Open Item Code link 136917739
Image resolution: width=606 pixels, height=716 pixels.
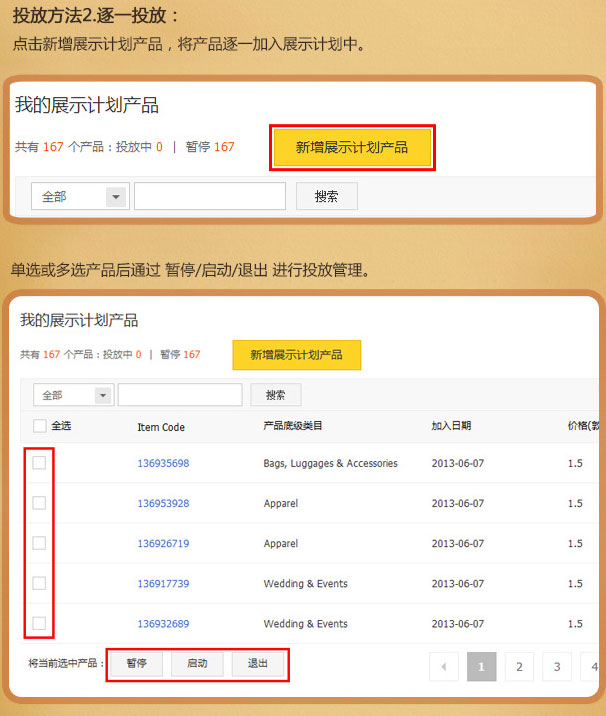click(163, 584)
